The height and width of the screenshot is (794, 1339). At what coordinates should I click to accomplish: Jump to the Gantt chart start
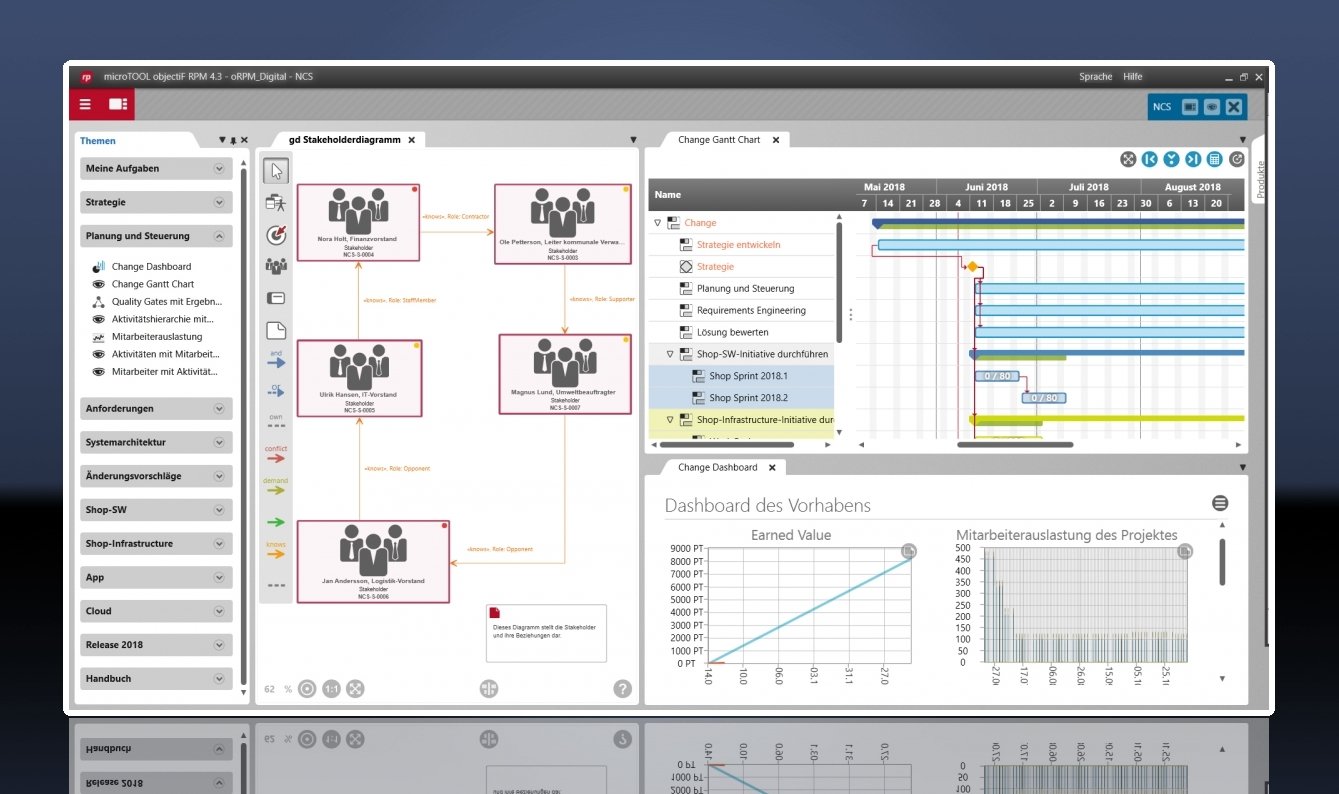pos(1150,159)
